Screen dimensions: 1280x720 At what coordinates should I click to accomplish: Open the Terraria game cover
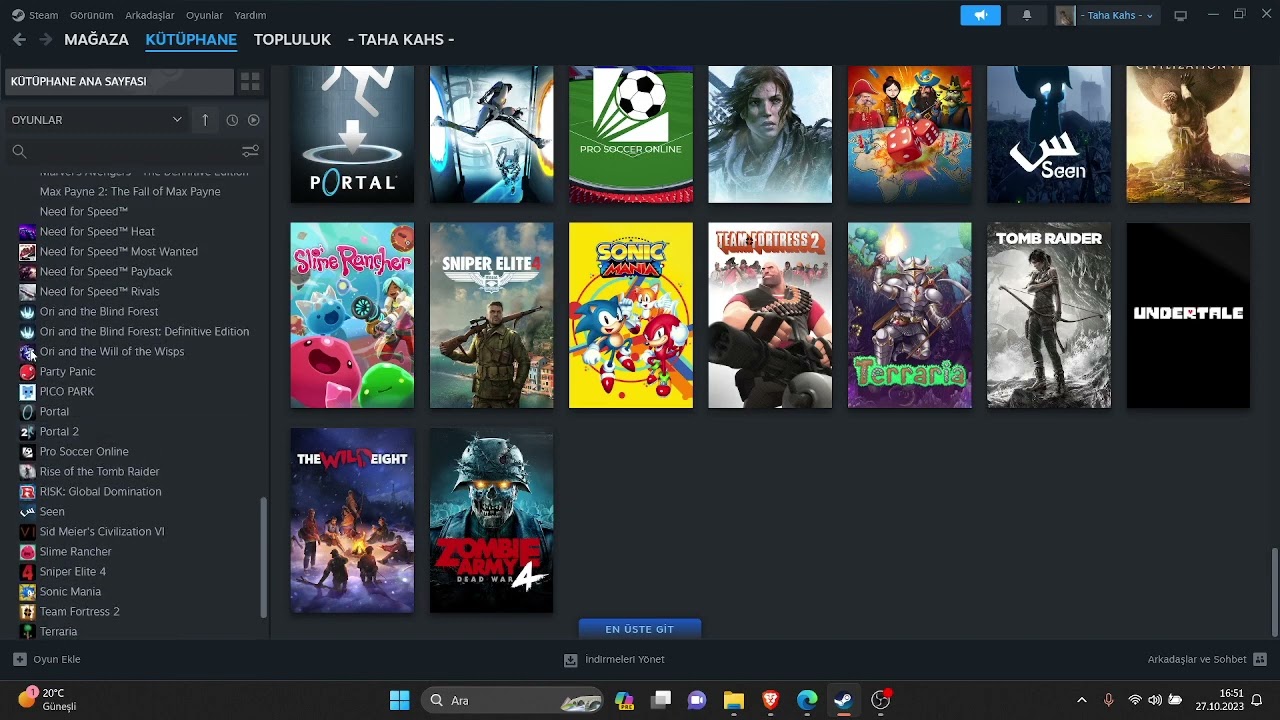point(909,315)
